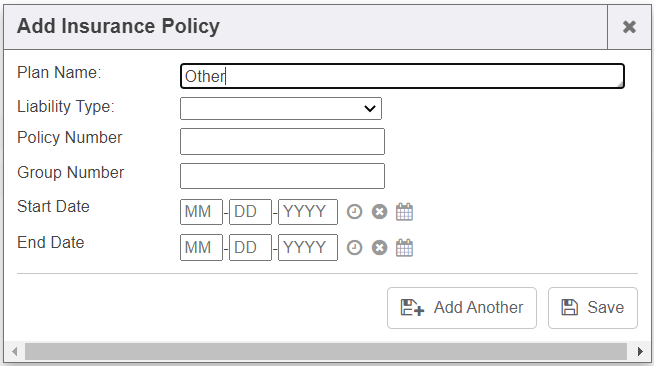Open the End Date calendar picker

pyautogui.click(x=404, y=248)
